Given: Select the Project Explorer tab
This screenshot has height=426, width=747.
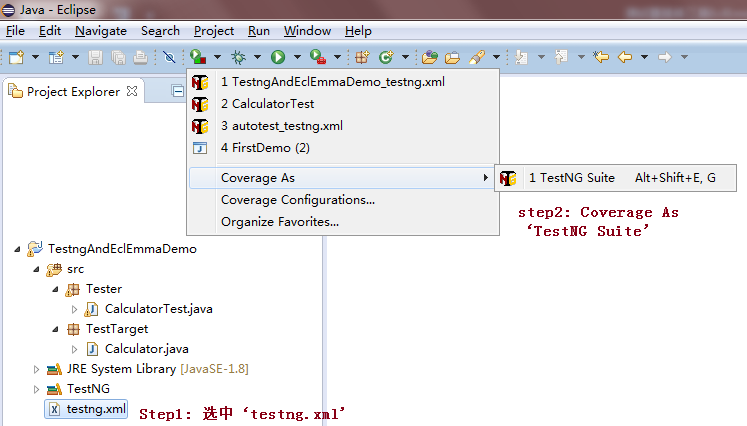Looking at the screenshot, I should [72, 92].
